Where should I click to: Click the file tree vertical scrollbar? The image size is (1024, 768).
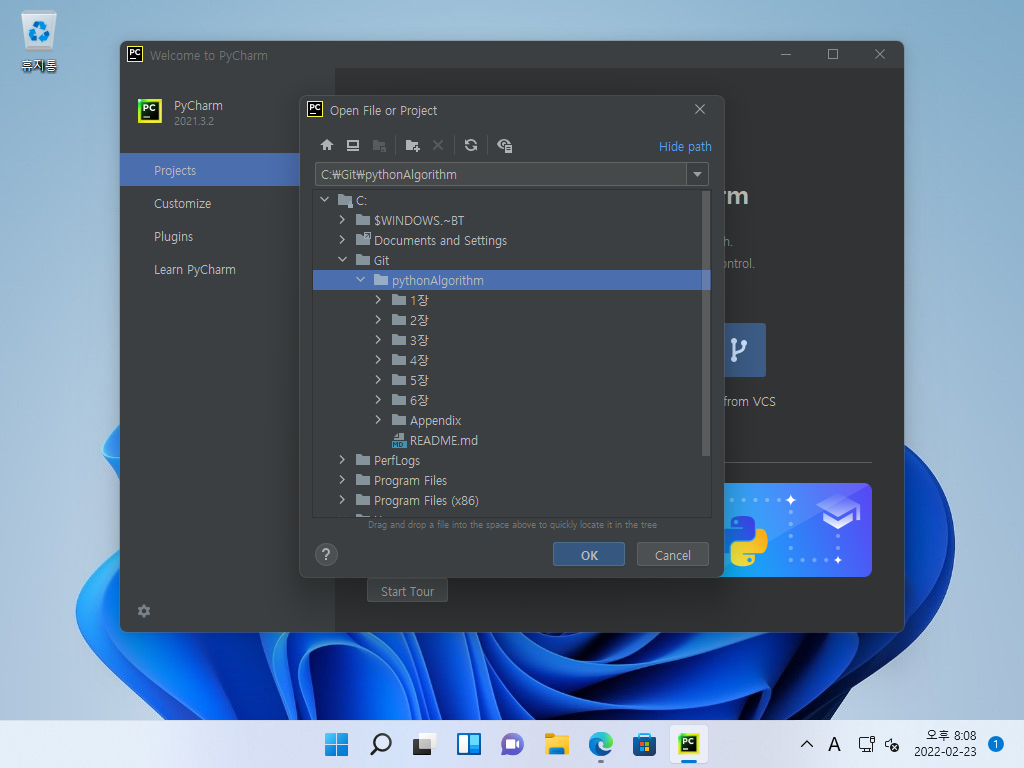pos(705,323)
